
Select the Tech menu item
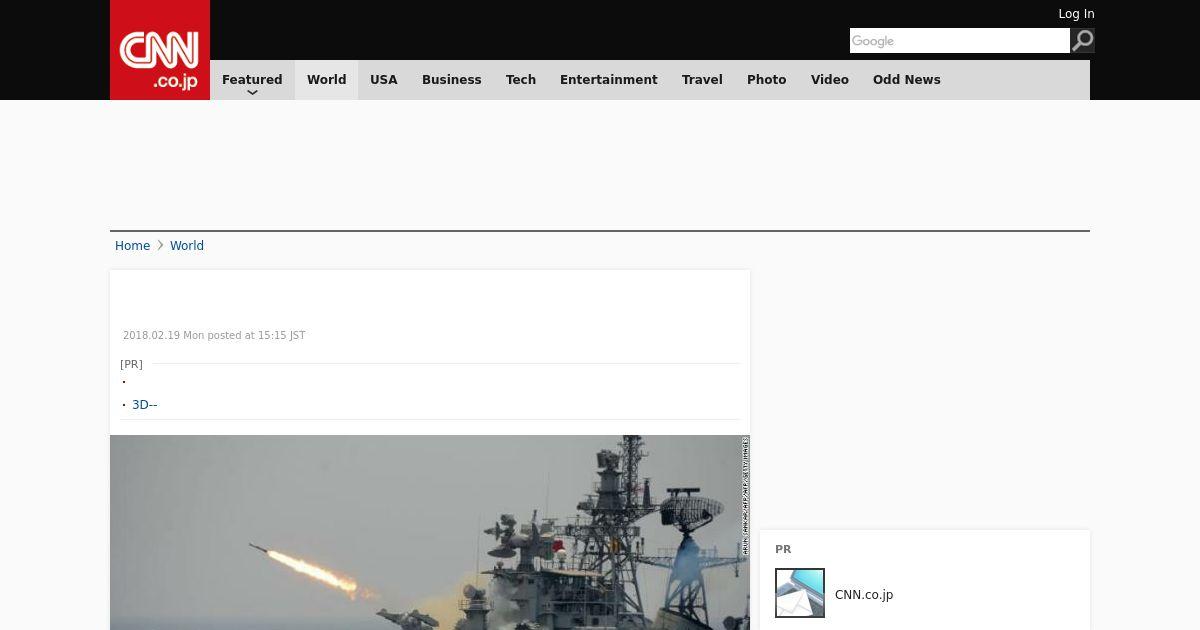coord(521,80)
